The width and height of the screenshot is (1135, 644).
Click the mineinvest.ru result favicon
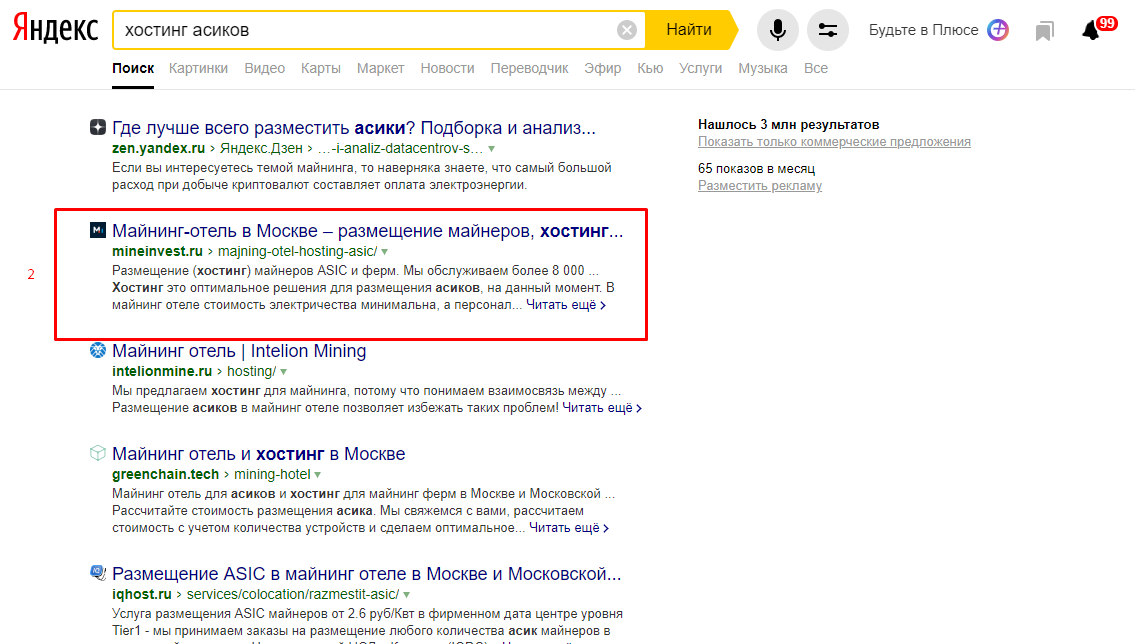(x=98, y=230)
